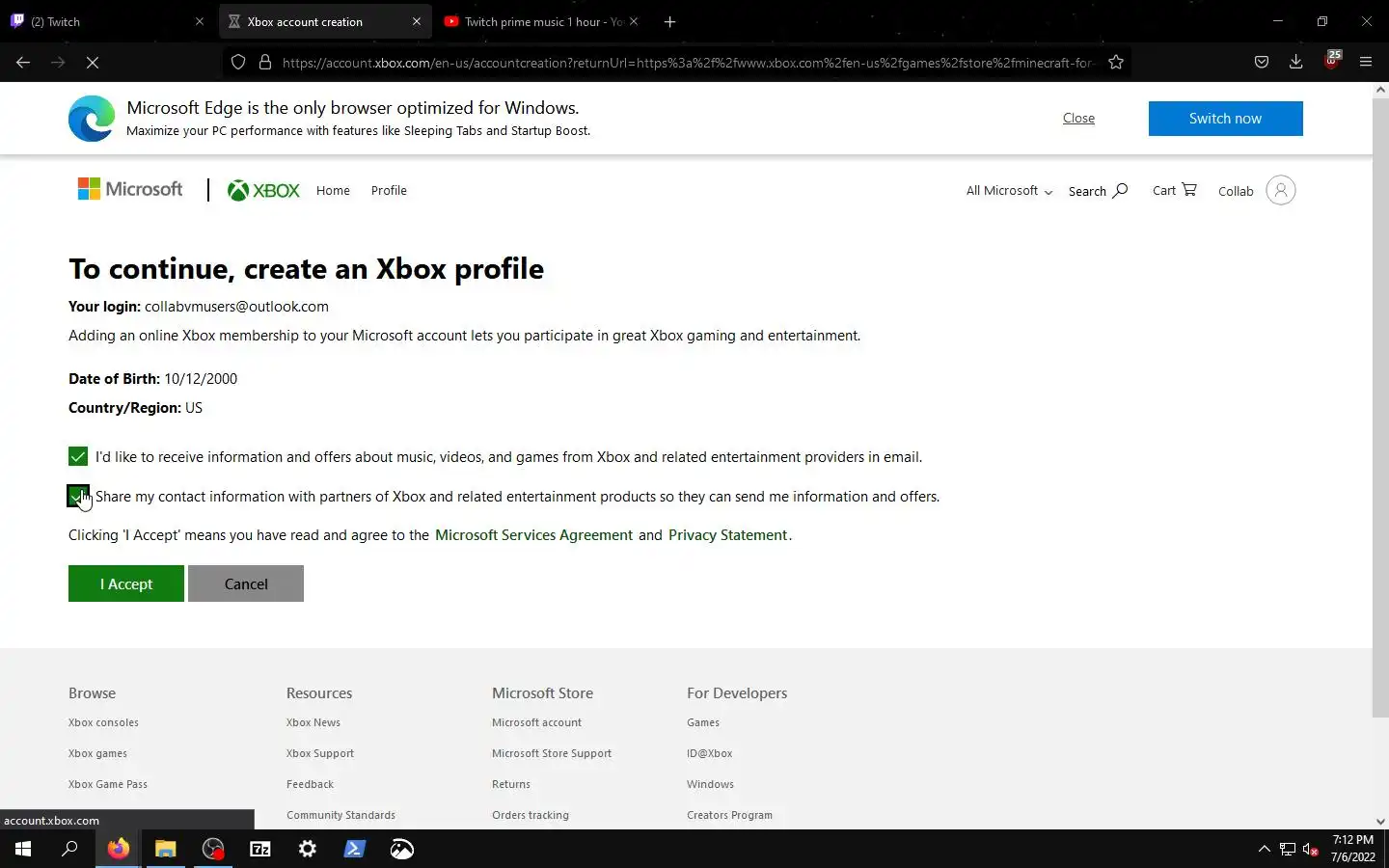Open the Settings gear on taskbar

(x=308, y=849)
